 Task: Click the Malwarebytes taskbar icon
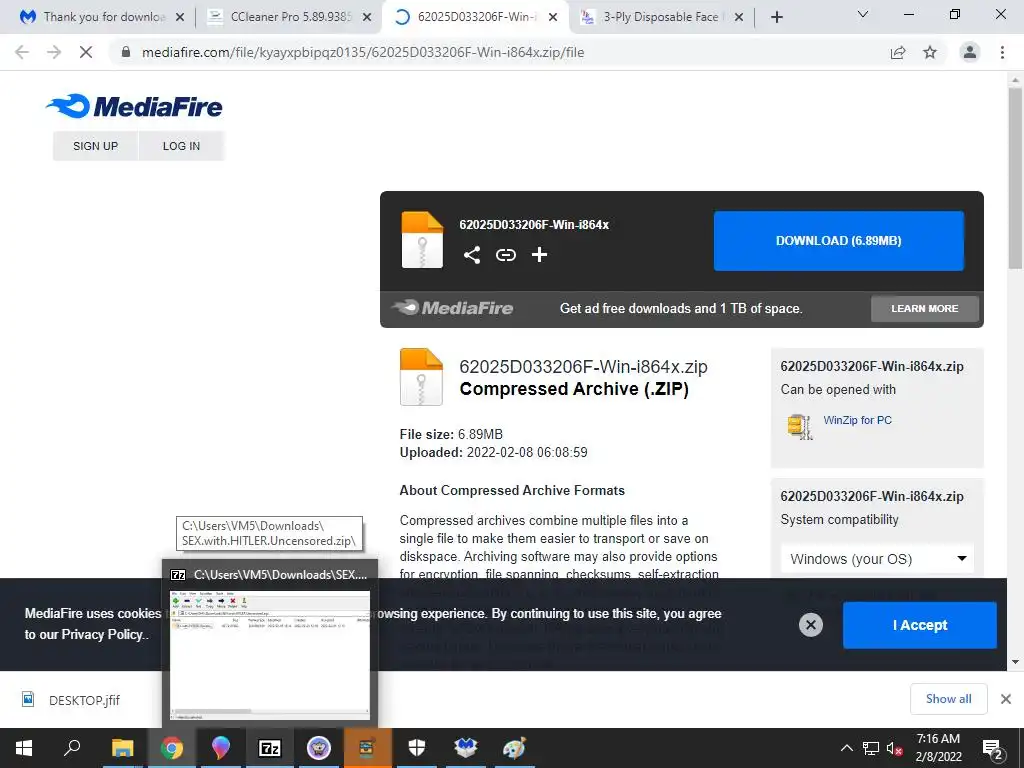pyautogui.click(x=466, y=748)
